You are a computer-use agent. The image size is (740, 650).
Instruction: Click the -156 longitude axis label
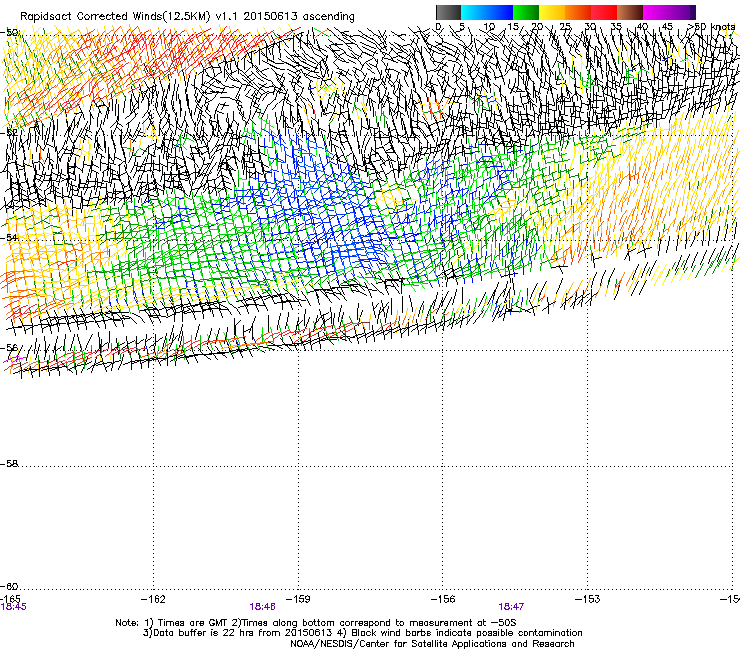pos(443,599)
